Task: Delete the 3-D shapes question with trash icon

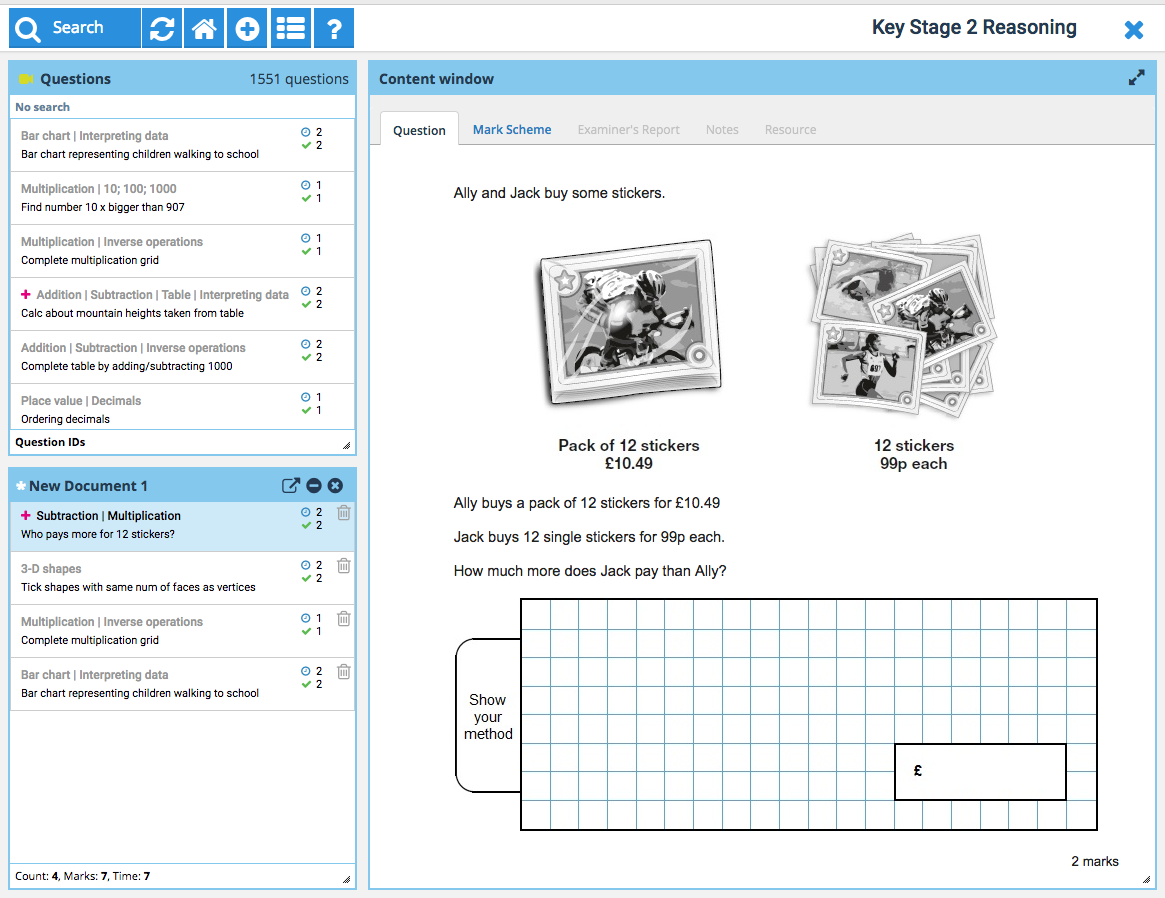Action: coord(343,566)
